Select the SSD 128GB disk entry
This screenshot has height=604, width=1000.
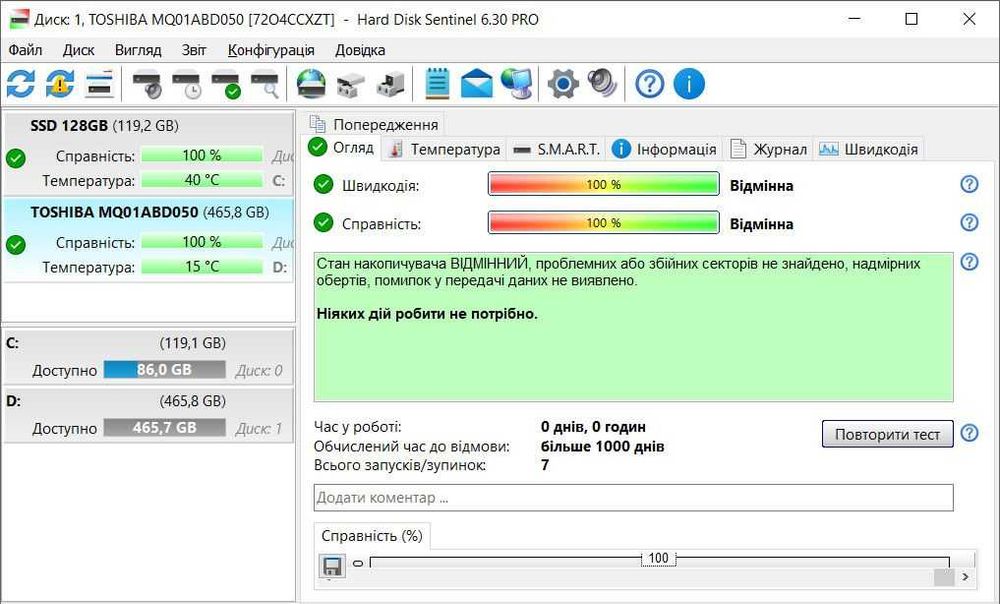(149, 153)
